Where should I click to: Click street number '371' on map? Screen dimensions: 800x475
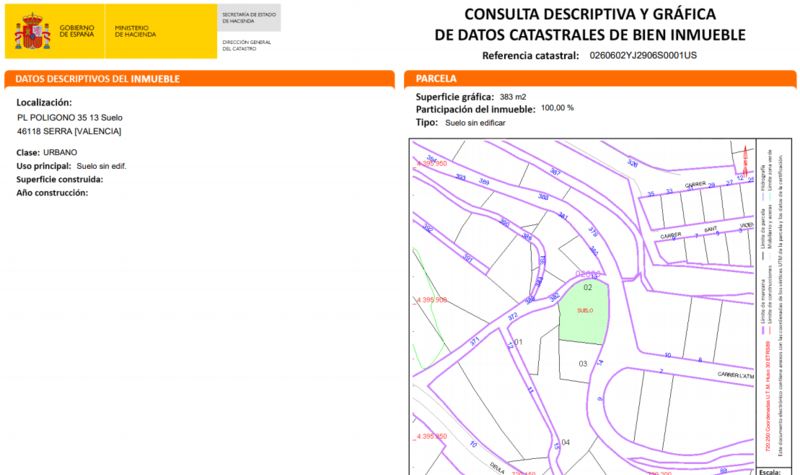(x=474, y=341)
